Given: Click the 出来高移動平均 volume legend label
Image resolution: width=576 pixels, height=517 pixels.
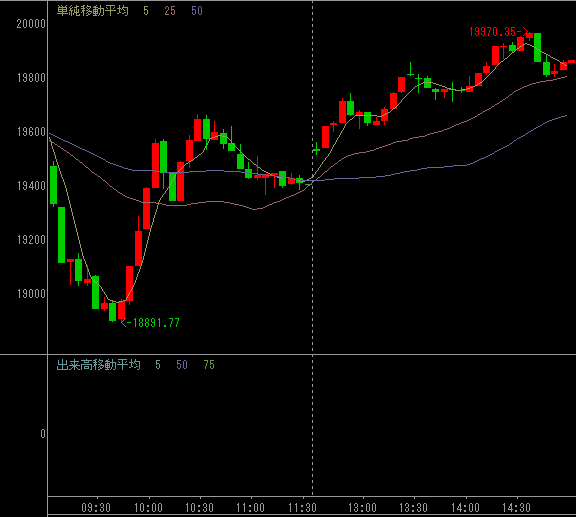Looking at the screenshot, I should [98, 365].
